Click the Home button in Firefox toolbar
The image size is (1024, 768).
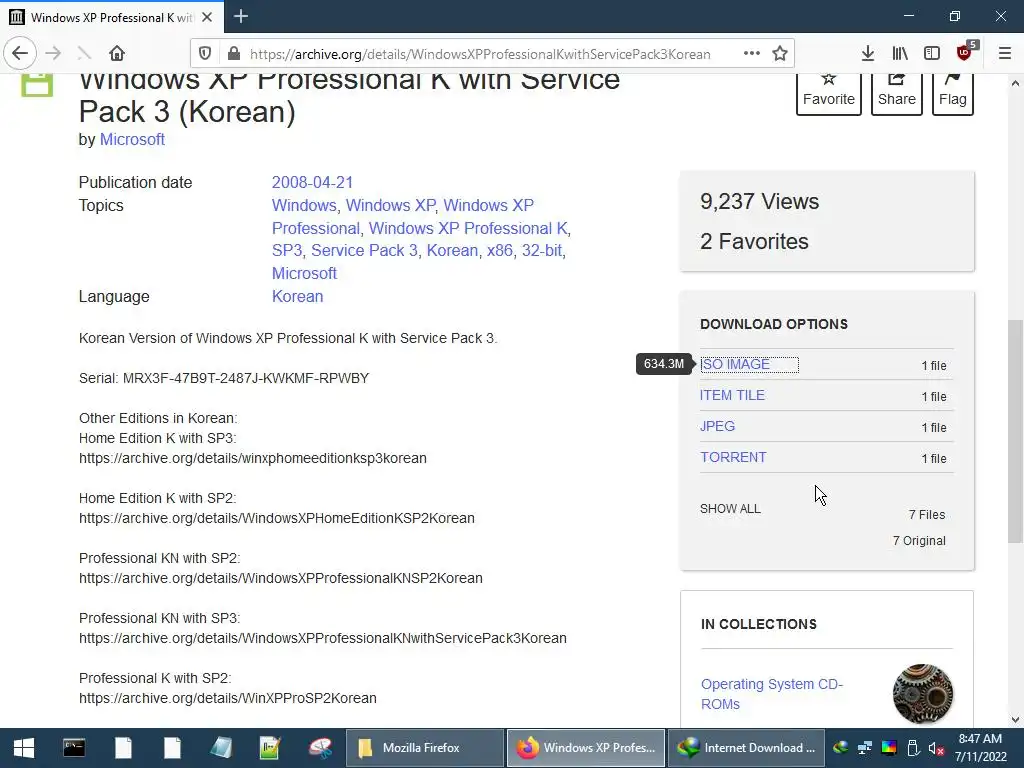pyautogui.click(x=117, y=53)
